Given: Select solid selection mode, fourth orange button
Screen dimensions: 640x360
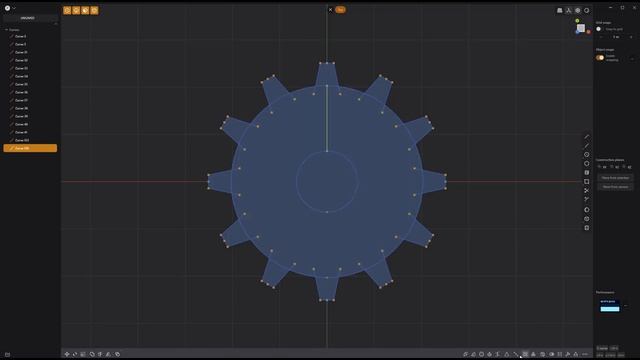Looking at the screenshot, I should [x=94, y=10].
